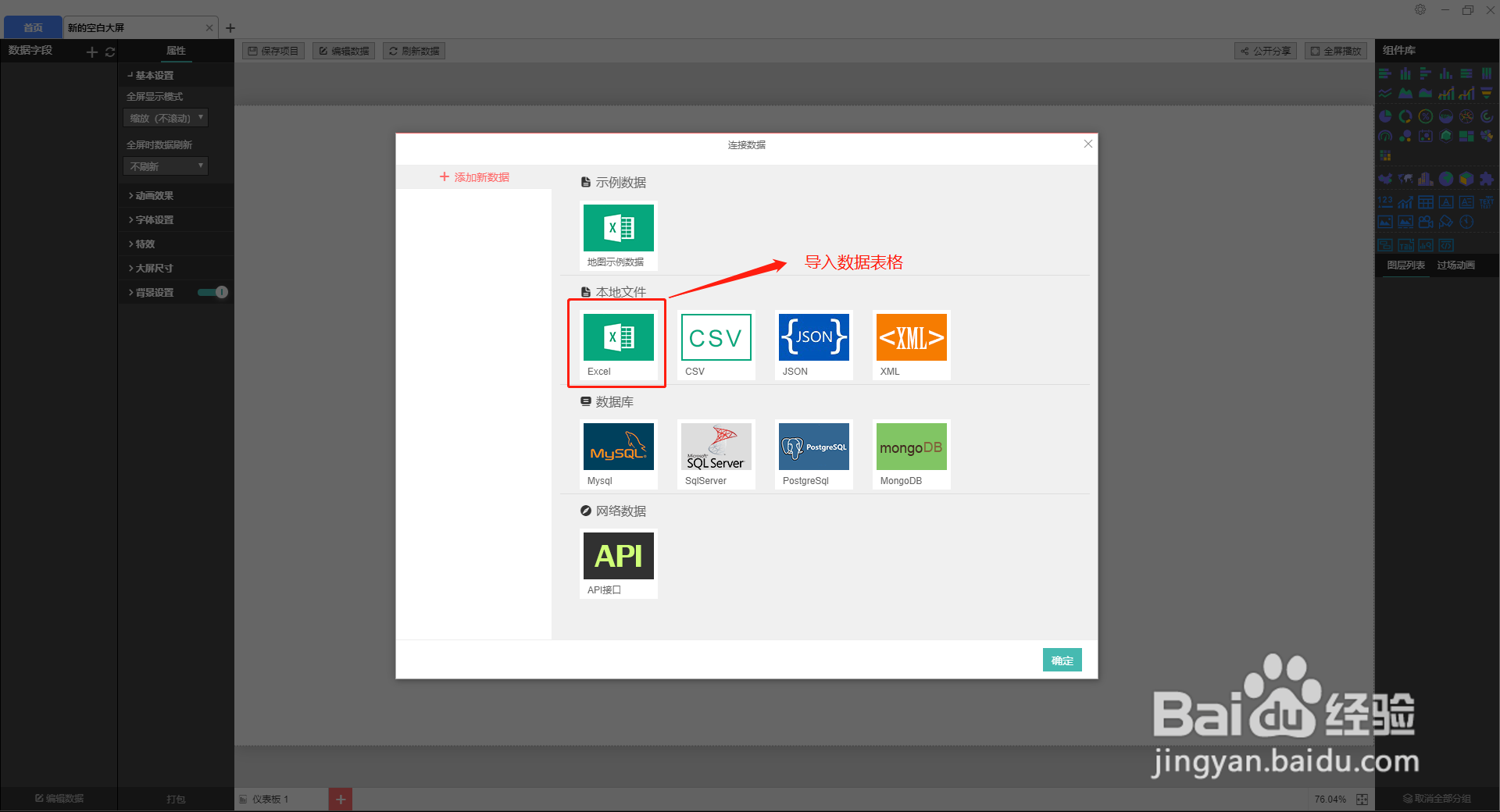Click 编辑数据 in the top toolbar
The width and height of the screenshot is (1500, 812).
[344, 51]
